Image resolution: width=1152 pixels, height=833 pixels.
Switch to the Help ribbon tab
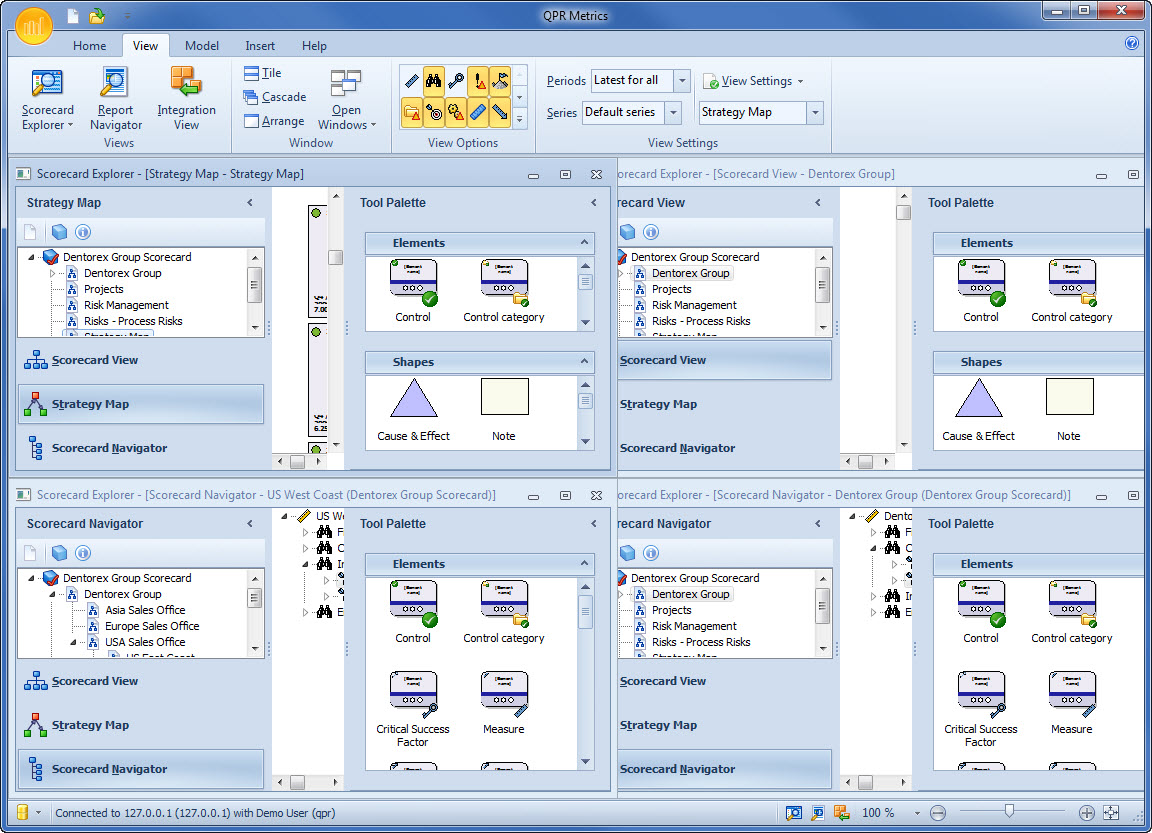(314, 46)
